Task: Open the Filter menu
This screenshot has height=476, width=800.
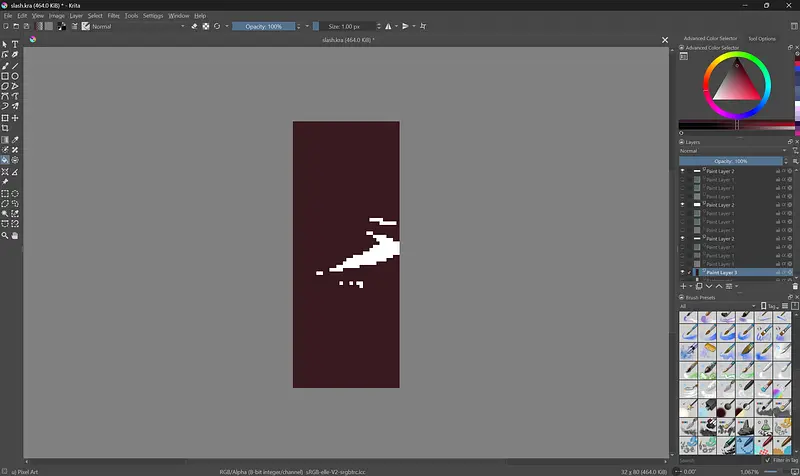Action: (x=113, y=16)
